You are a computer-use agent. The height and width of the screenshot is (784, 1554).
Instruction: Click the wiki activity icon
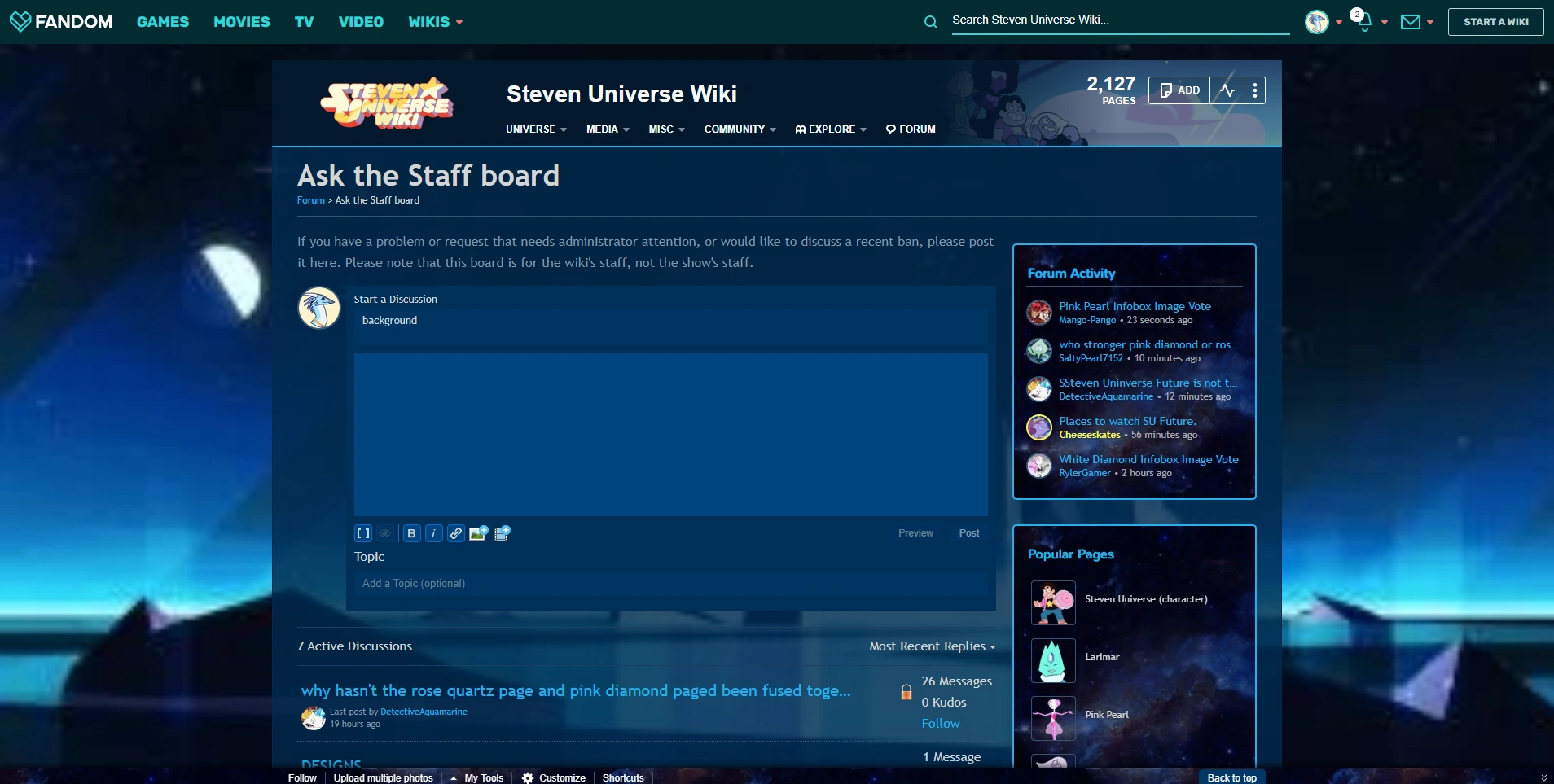(x=1227, y=90)
